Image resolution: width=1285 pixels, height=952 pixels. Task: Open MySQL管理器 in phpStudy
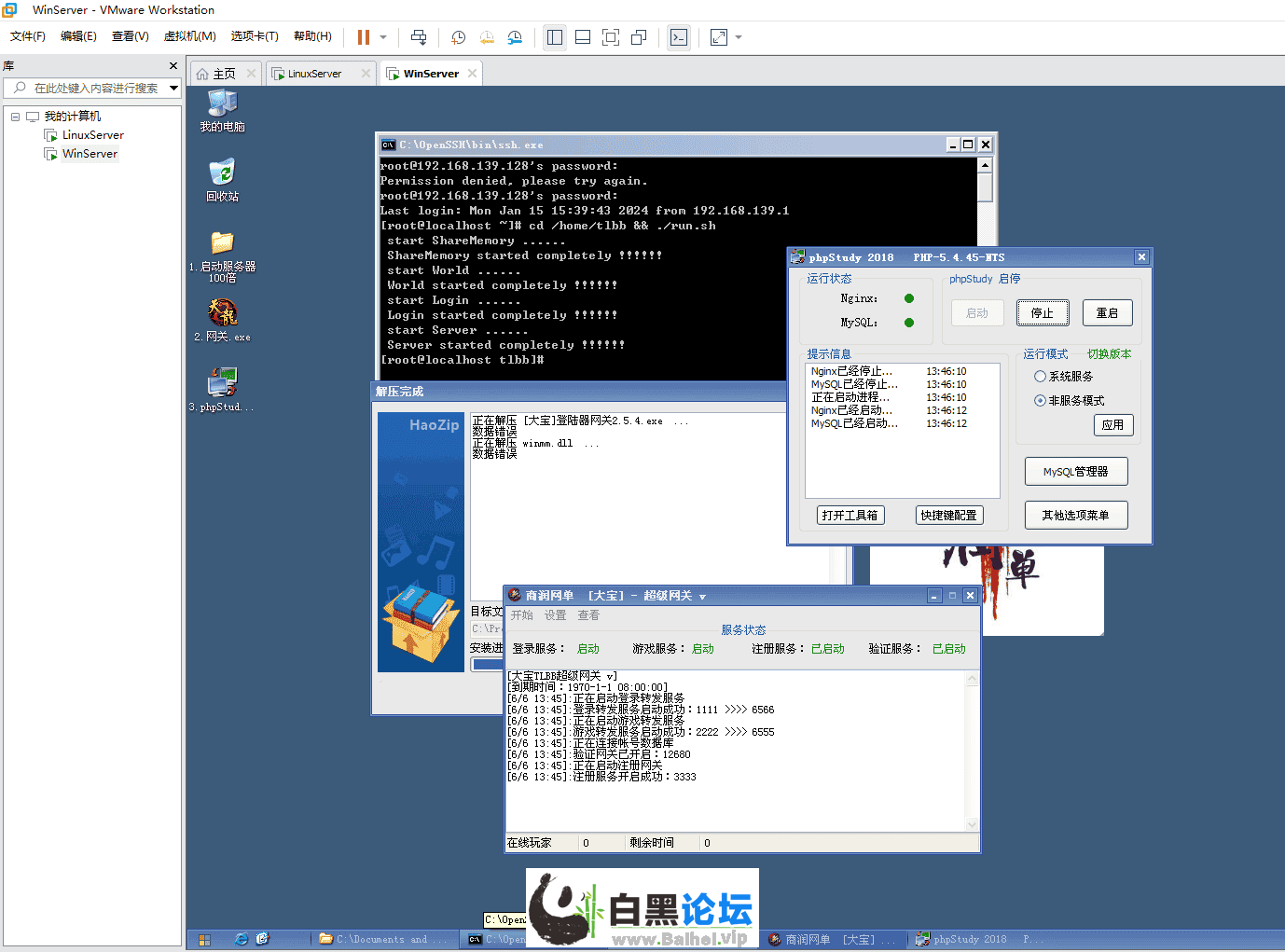[1076, 472]
